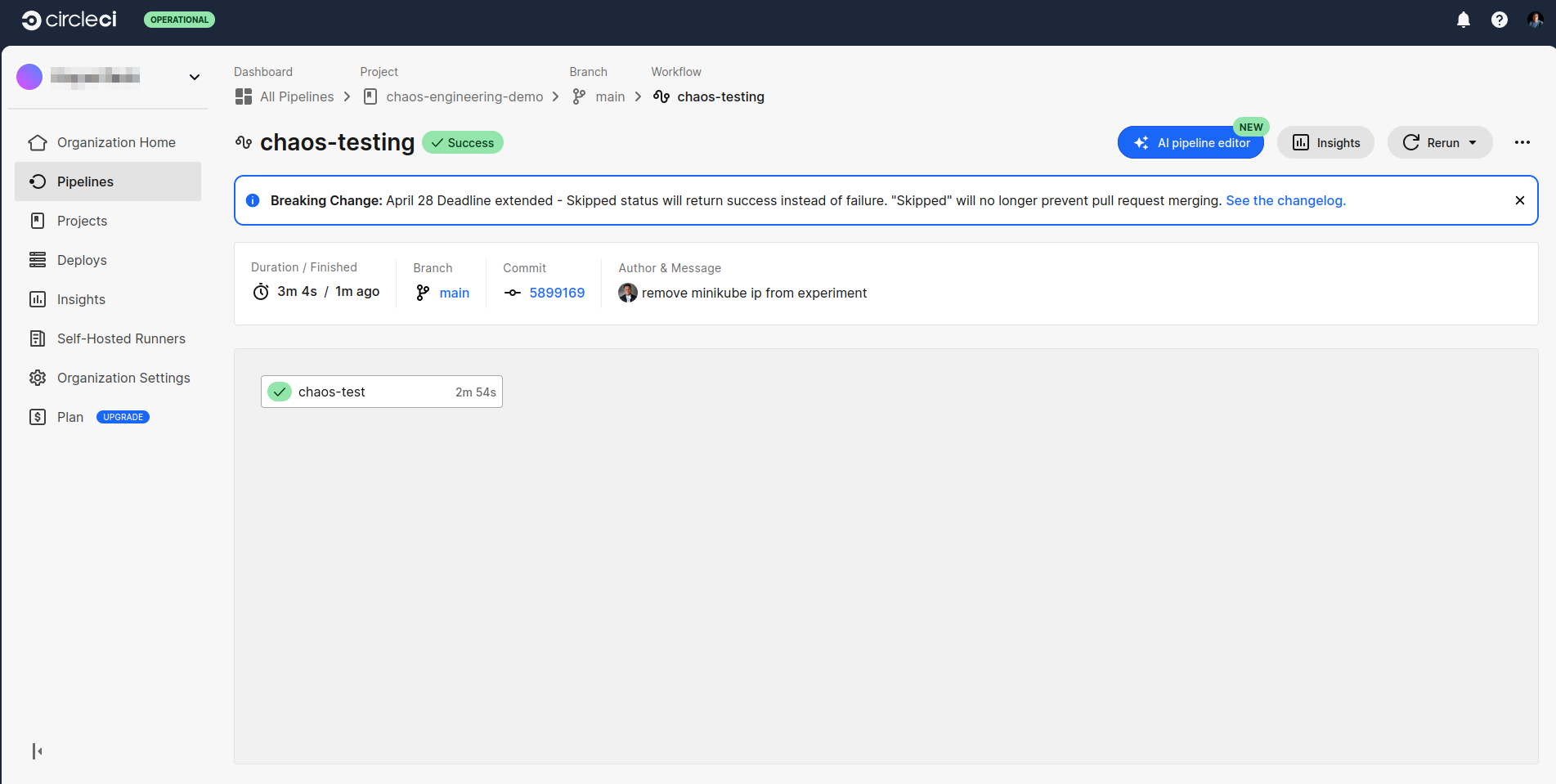Open the three-dot overflow menu
This screenshot has height=784, width=1556.
pos(1522,142)
